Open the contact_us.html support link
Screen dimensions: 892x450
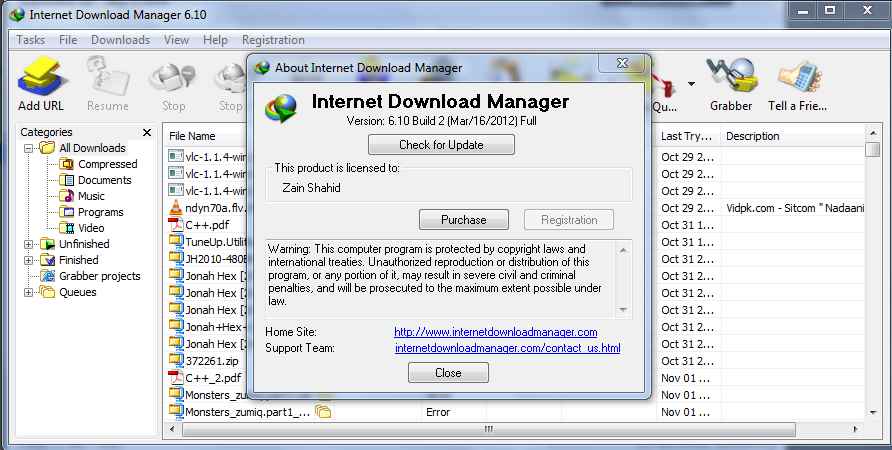[x=507, y=348]
